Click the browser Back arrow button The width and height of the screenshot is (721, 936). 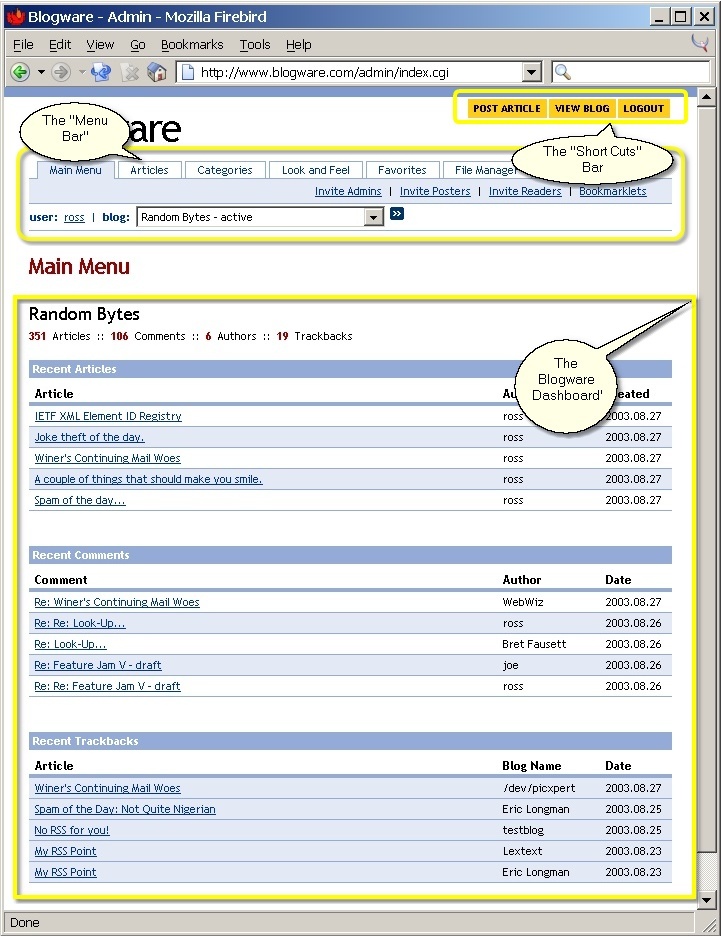[x=20, y=73]
